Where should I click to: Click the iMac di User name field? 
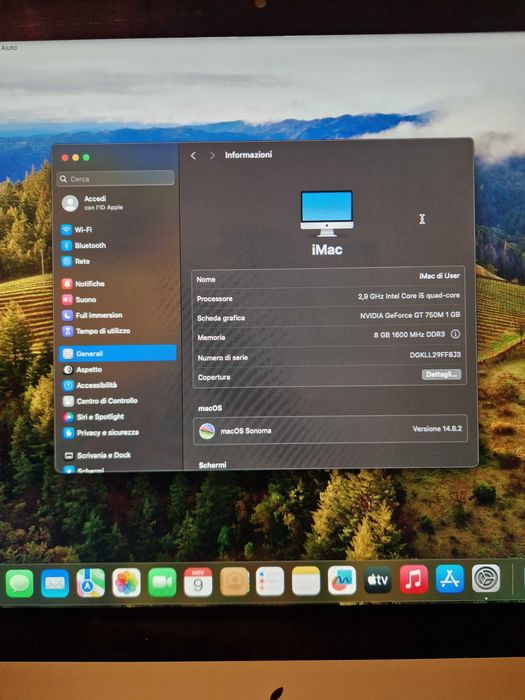click(439, 276)
